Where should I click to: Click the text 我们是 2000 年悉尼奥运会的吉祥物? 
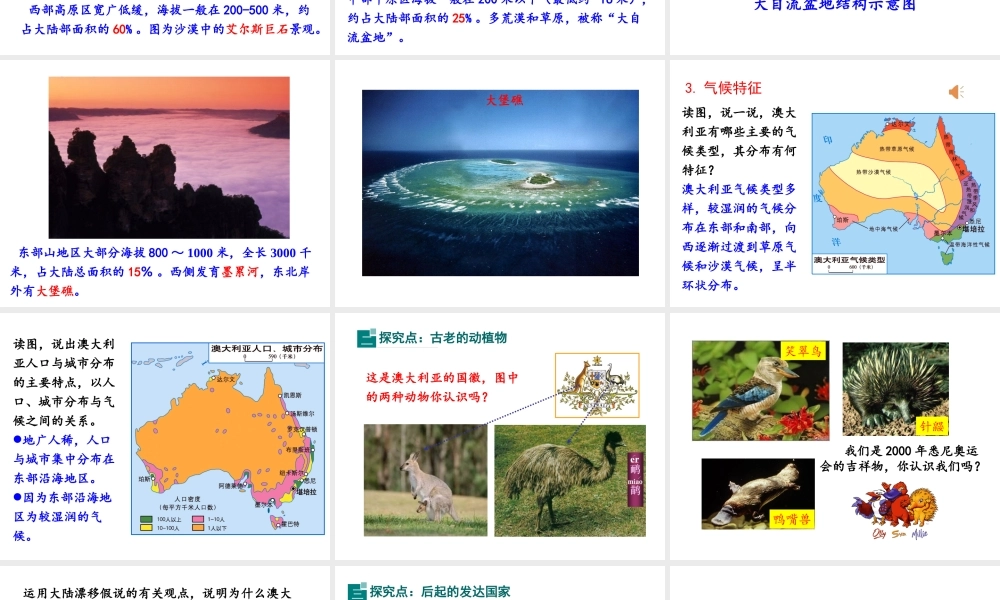899,458
